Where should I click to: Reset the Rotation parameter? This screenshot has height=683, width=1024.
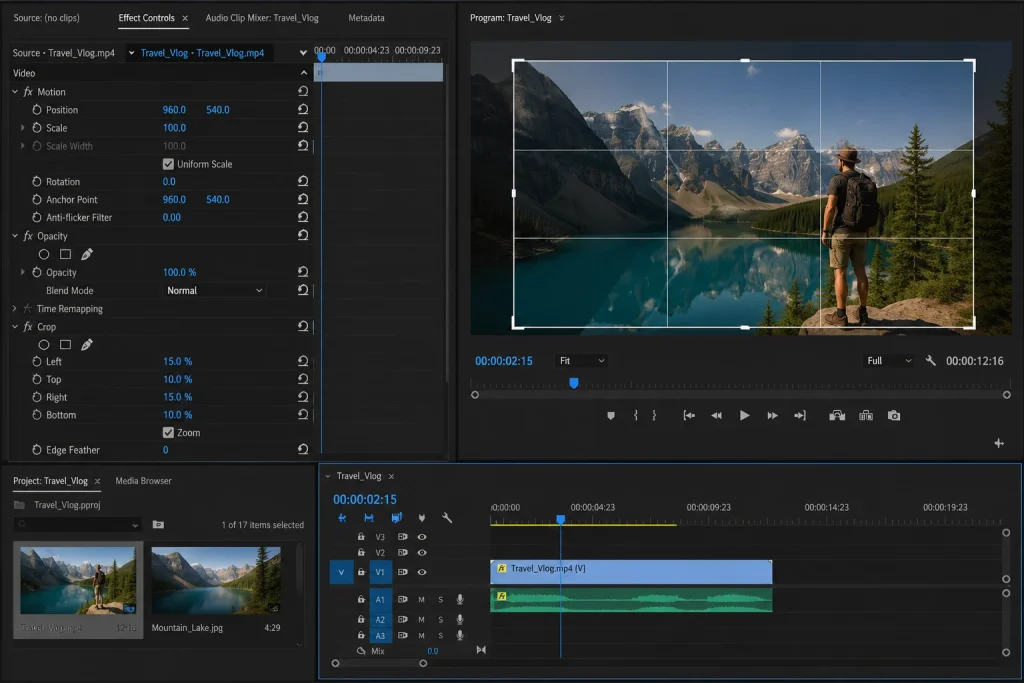303,182
